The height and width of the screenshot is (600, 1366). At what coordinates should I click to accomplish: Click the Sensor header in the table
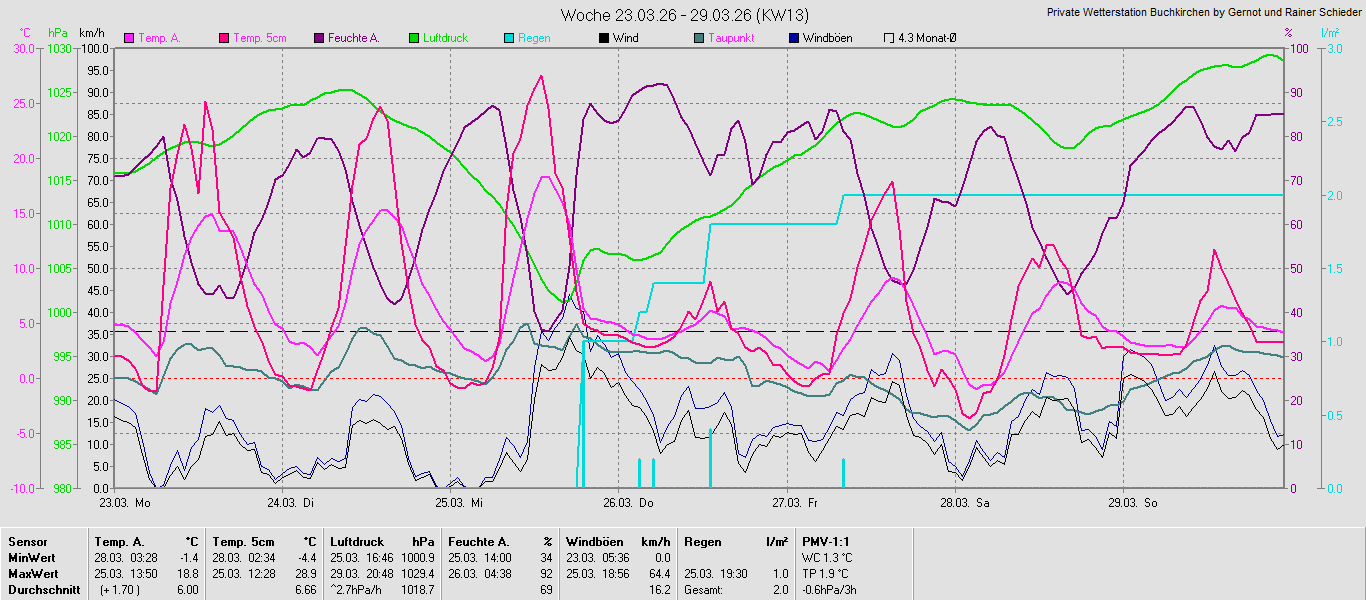coord(27,541)
